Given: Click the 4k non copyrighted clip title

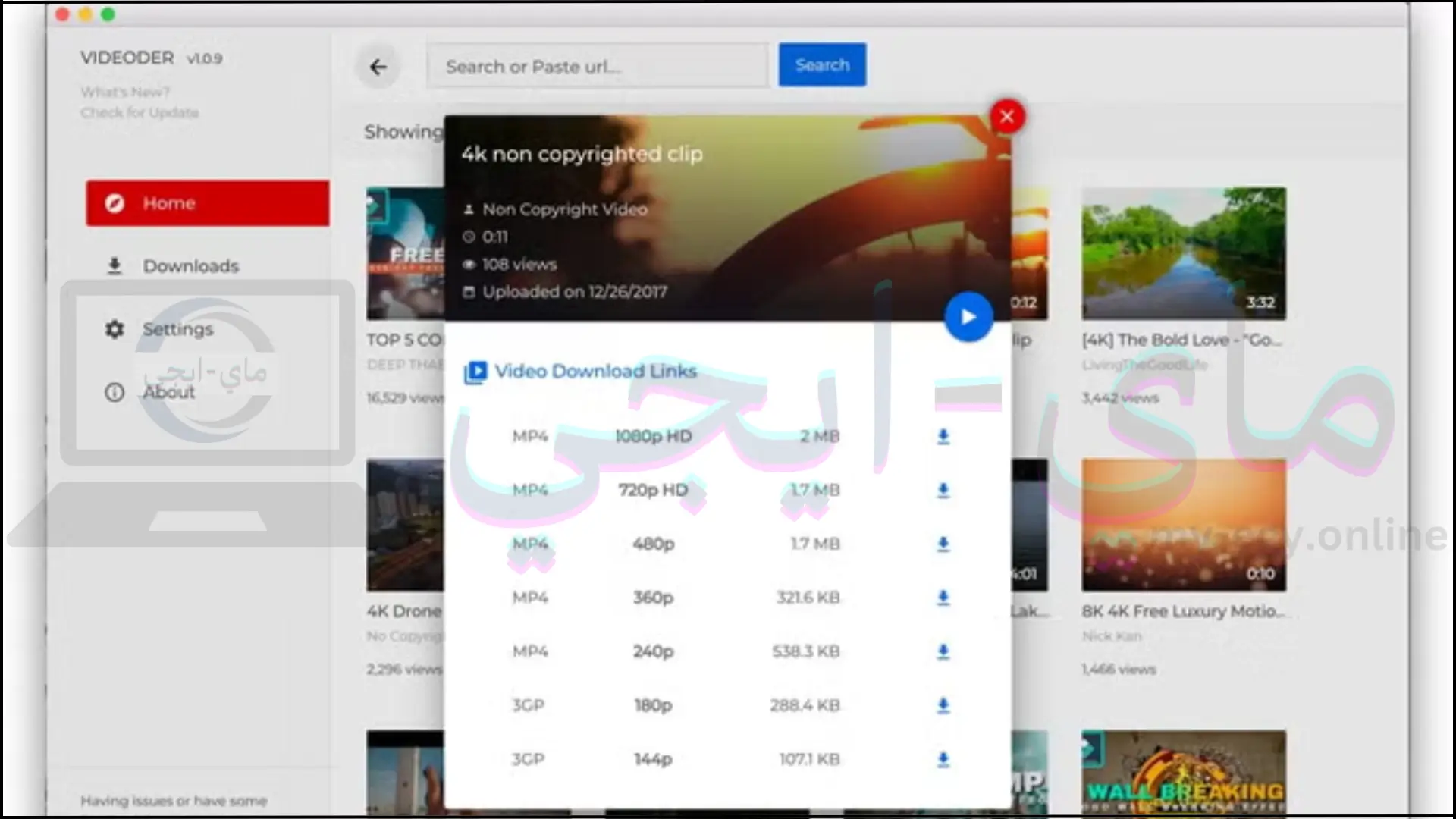Looking at the screenshot, I should click(x=582, y=154).
